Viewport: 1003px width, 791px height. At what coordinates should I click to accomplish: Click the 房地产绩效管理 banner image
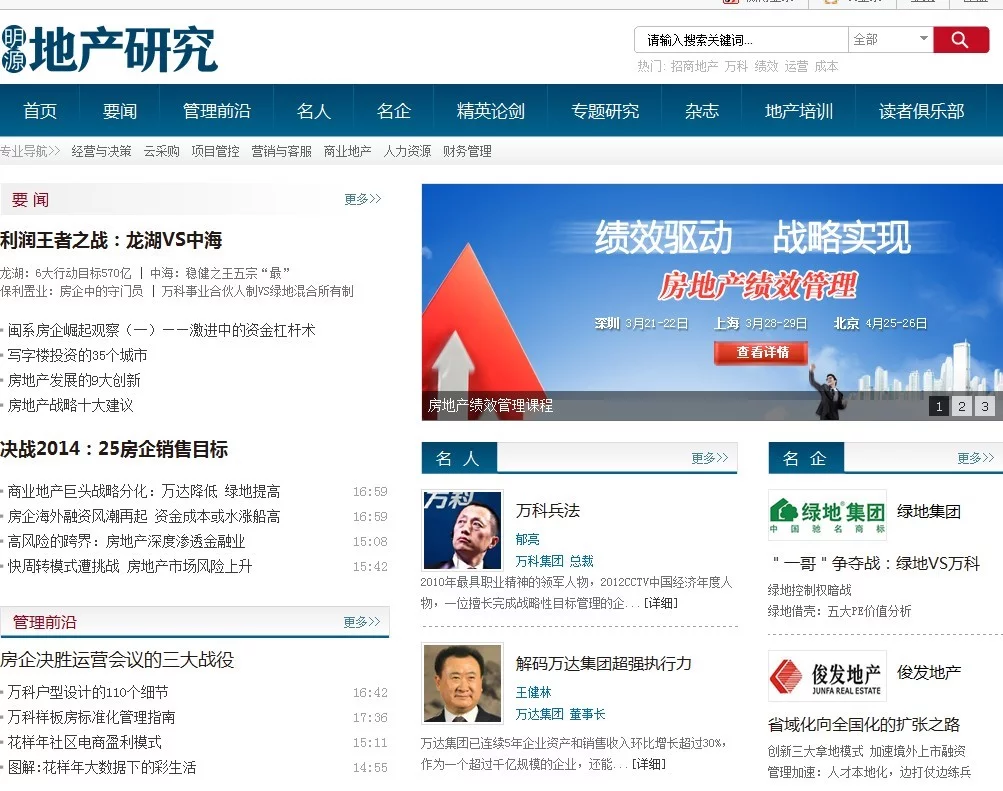(712, 302)
